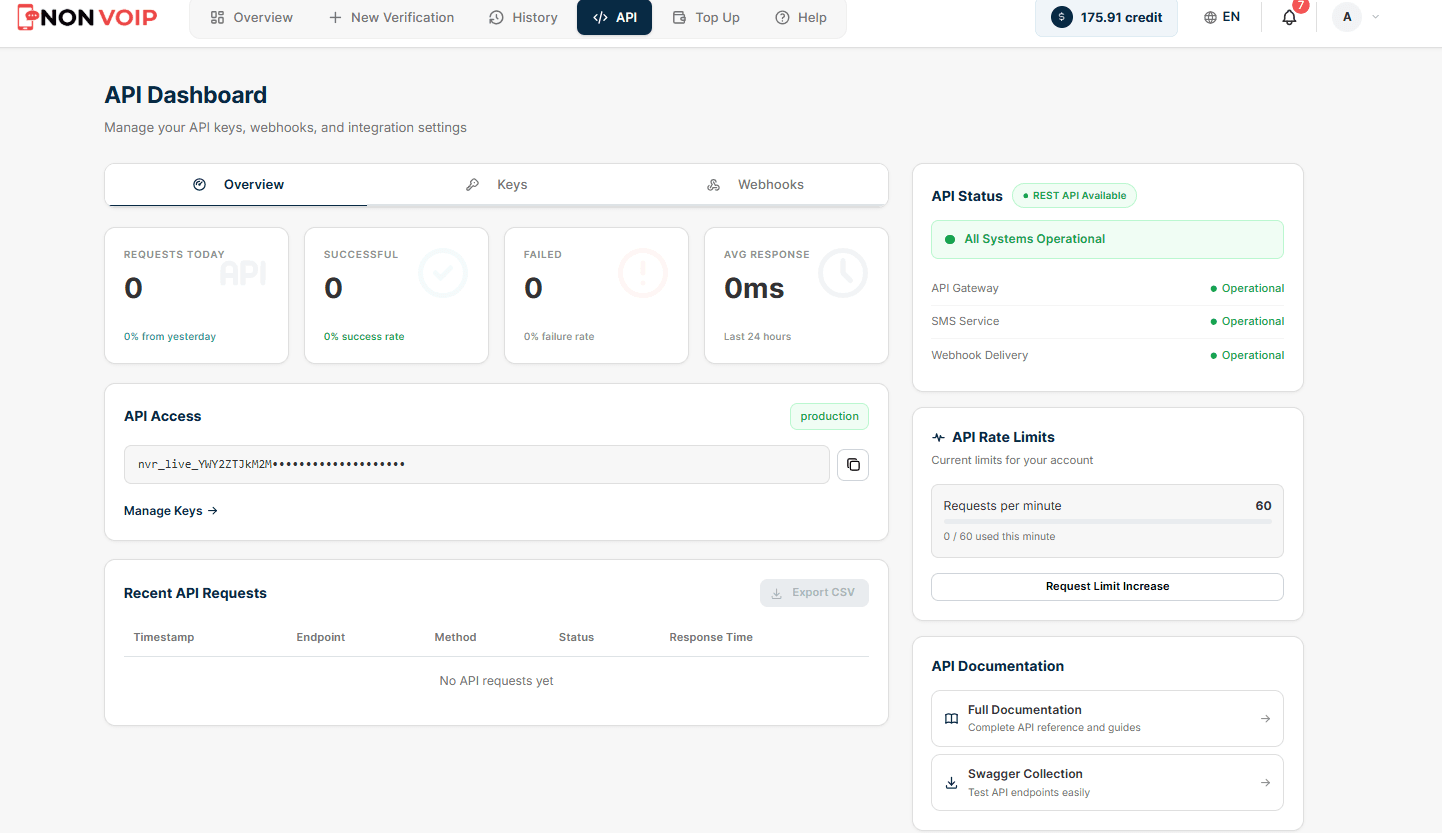1442x833 pixels.
Task: Click the Response Time column header
Action: pyautogui.click(x=711, y=637)
